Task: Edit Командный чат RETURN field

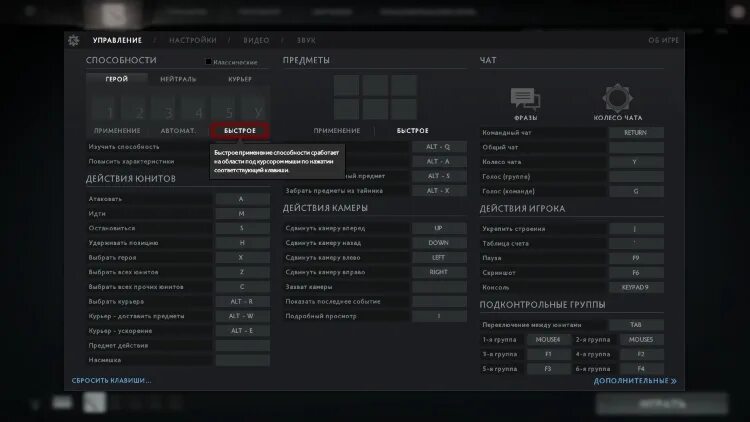Action: click(x=636, y=133)
